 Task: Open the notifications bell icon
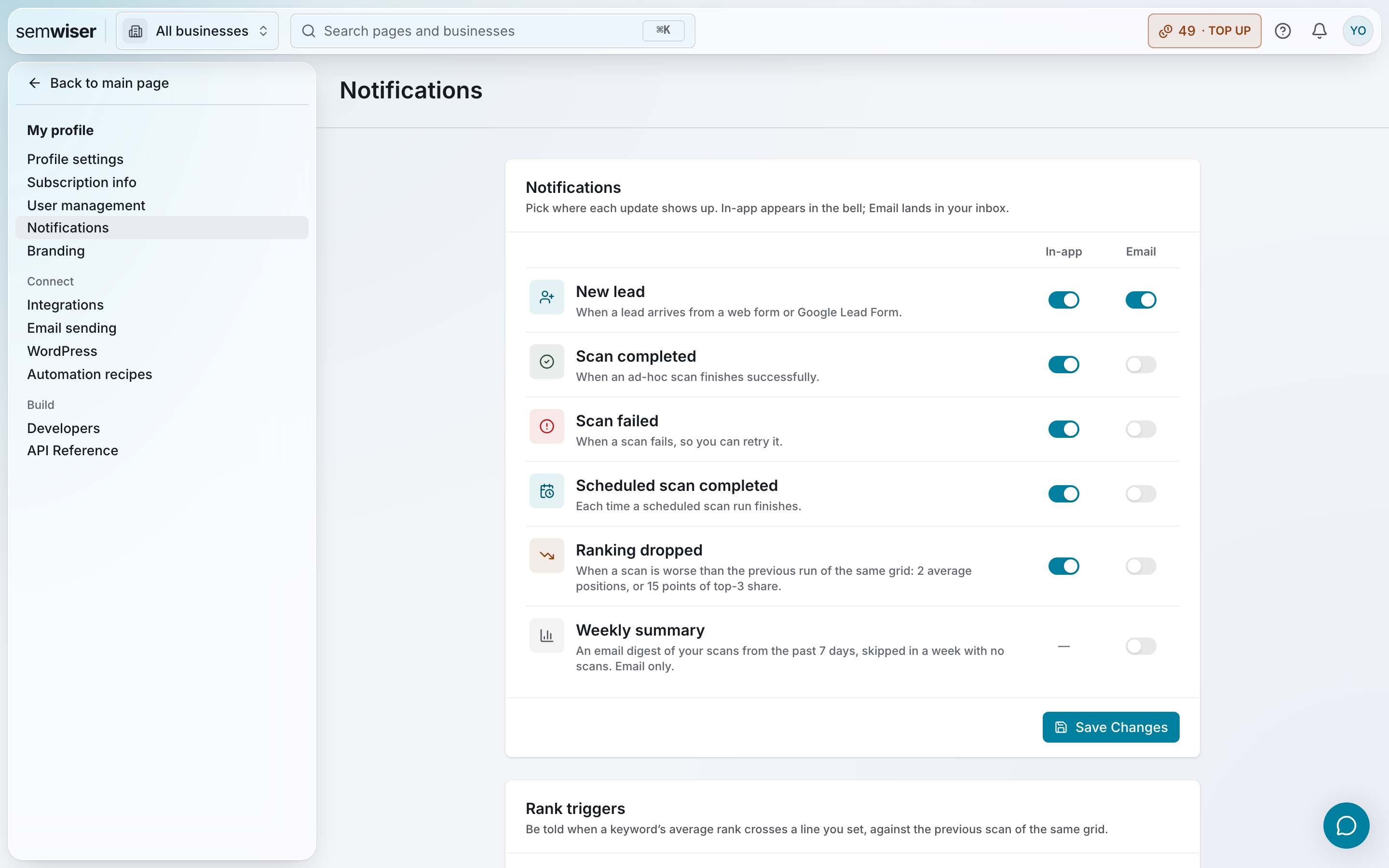[x=1320, y=31]
